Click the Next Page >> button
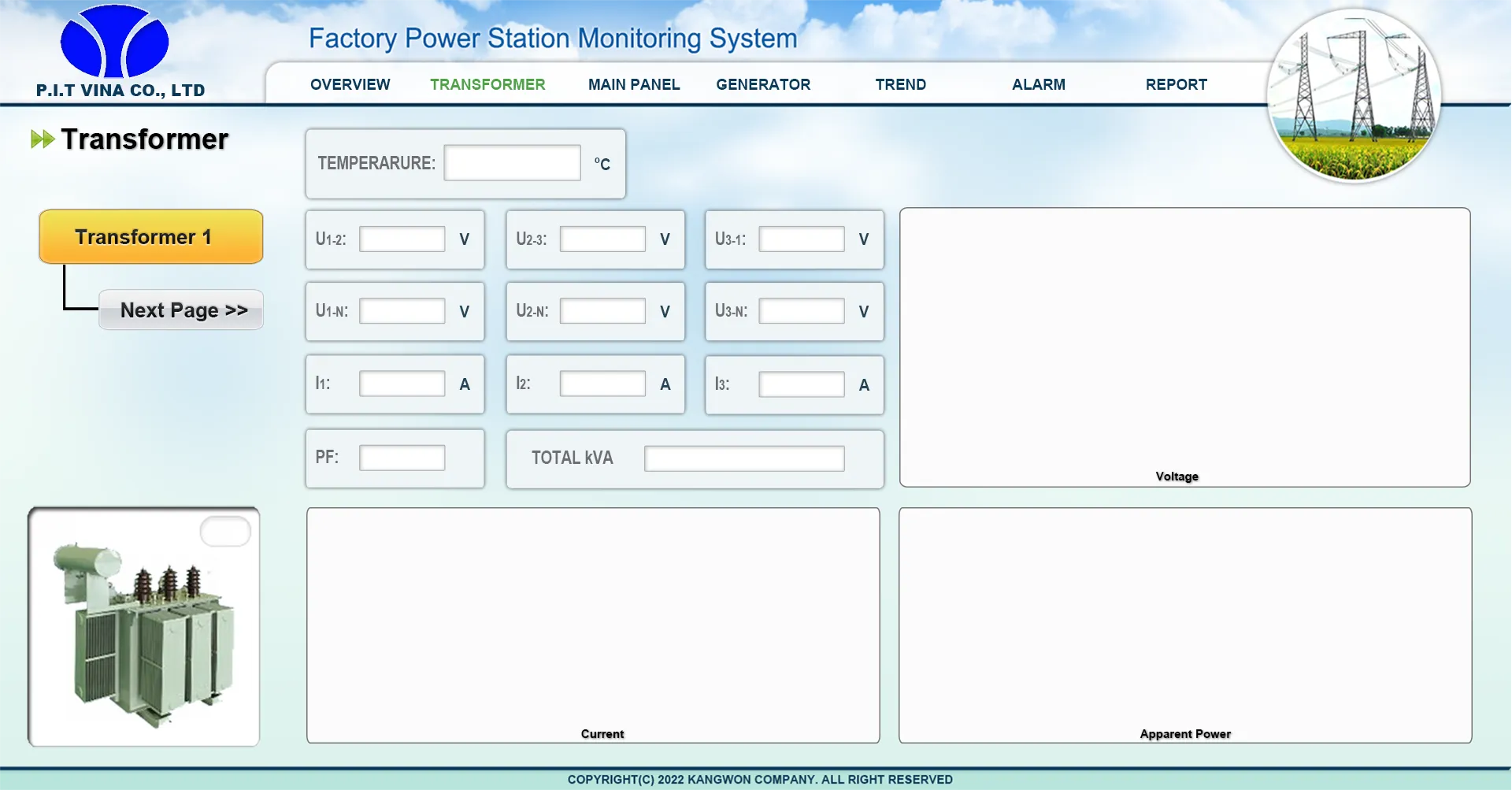This screenshot has height=790, width=1512. (181, 310)
